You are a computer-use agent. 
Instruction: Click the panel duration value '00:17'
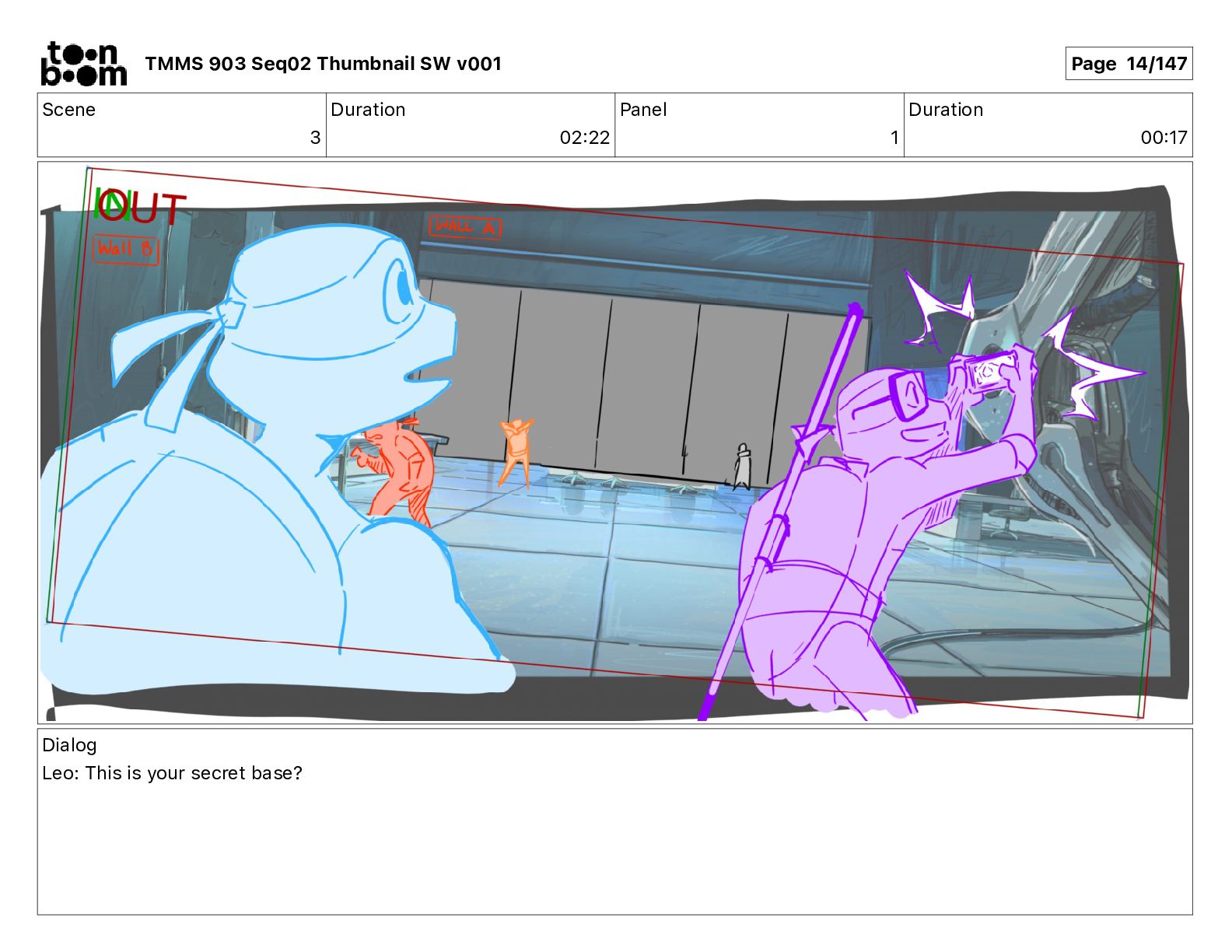pyautogui.click(x=1164, y=138)
